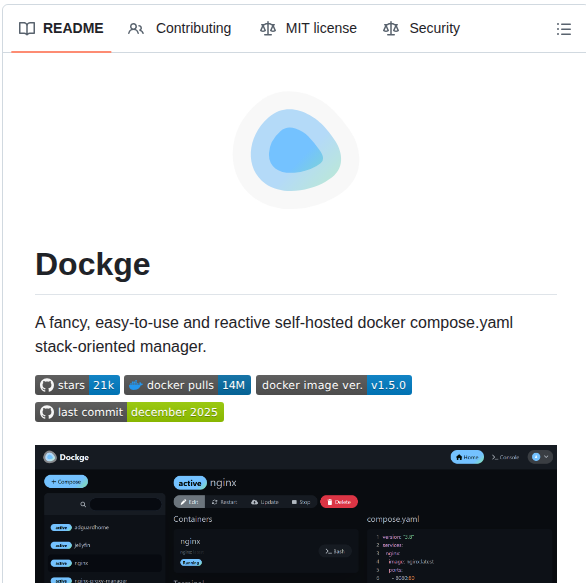Viewport: 586px width, 583px height.
Task: Click the + Compose button in screenshot
Action: click(66, 482)
